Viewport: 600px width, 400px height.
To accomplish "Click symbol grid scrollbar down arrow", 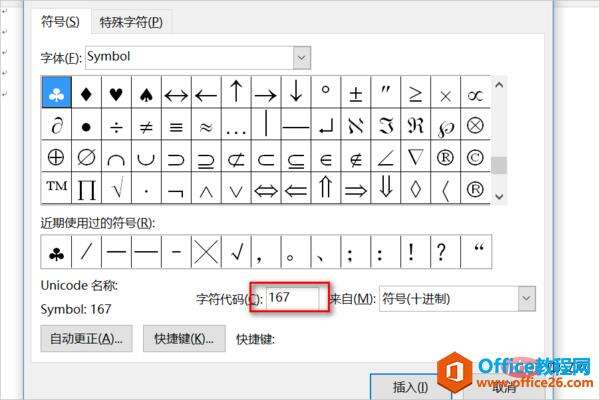I will 499,196.
